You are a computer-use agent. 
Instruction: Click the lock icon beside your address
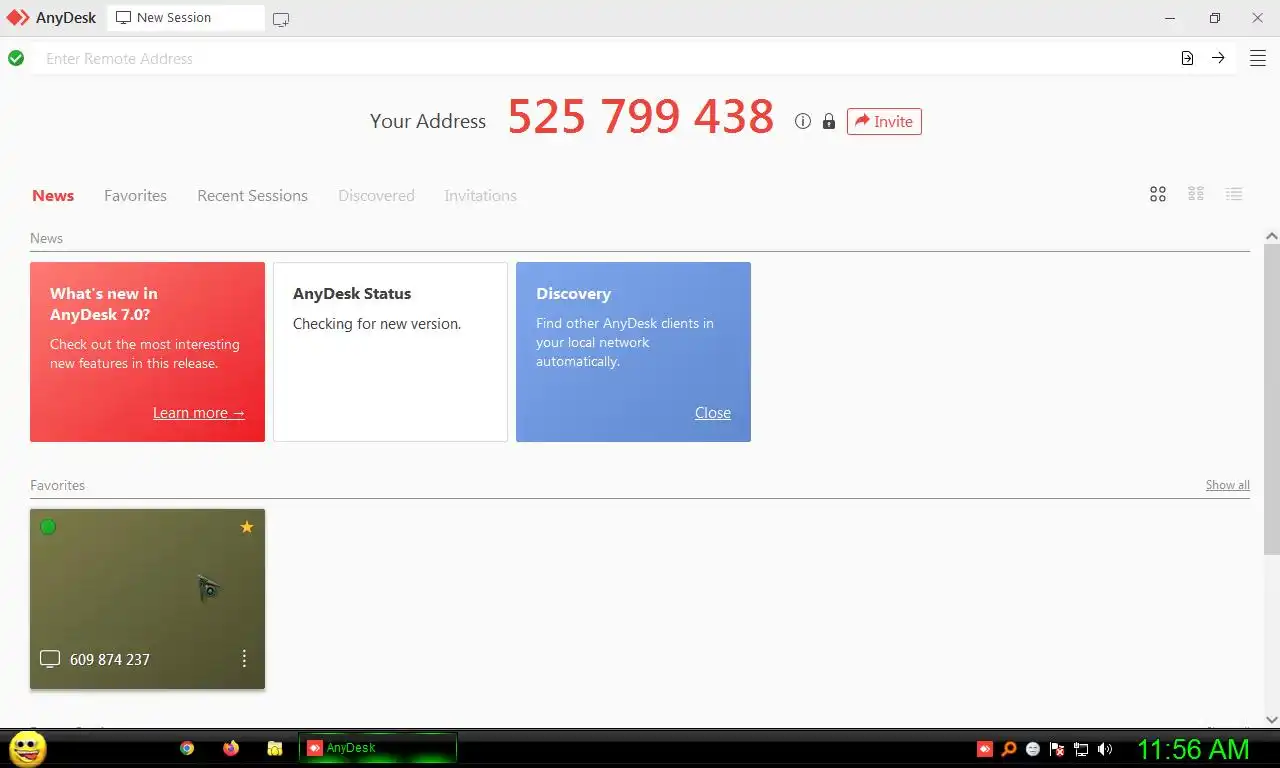pyautogui.click(x=829, y=121)
